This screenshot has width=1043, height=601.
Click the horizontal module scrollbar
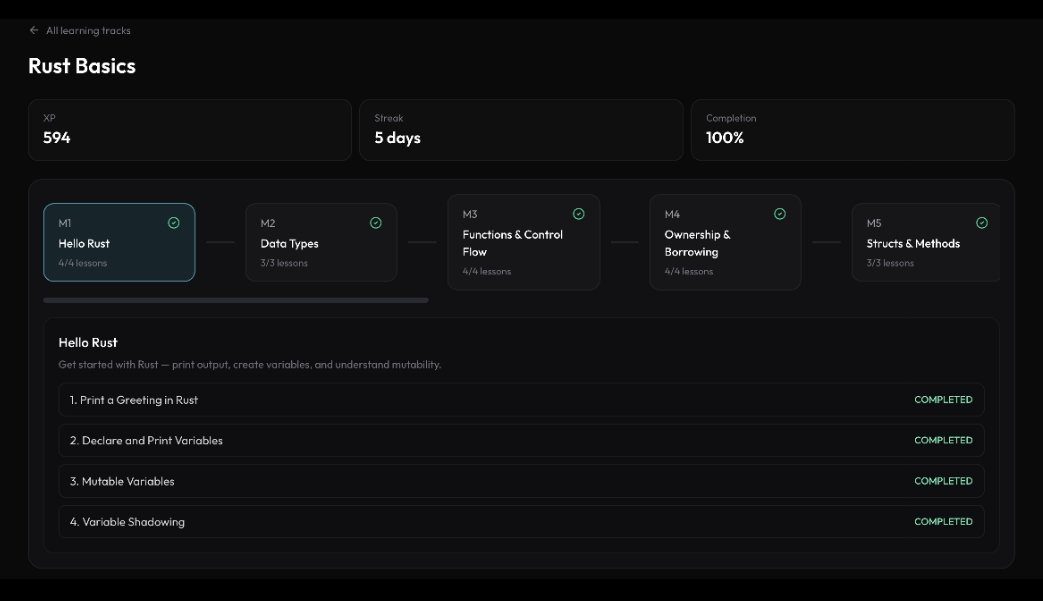click(236, 300)
